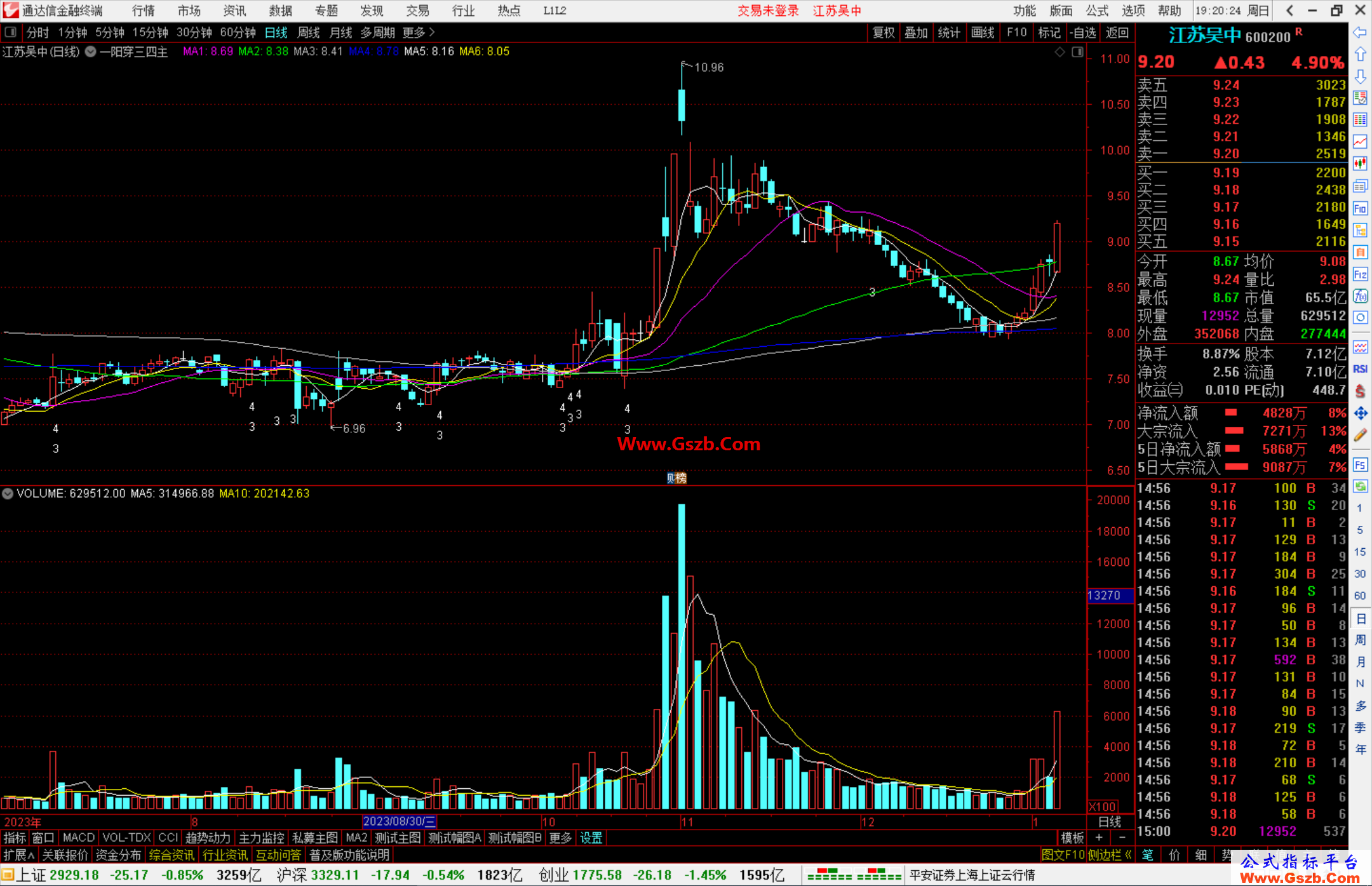Open the intraday line chart icon

1360,142
